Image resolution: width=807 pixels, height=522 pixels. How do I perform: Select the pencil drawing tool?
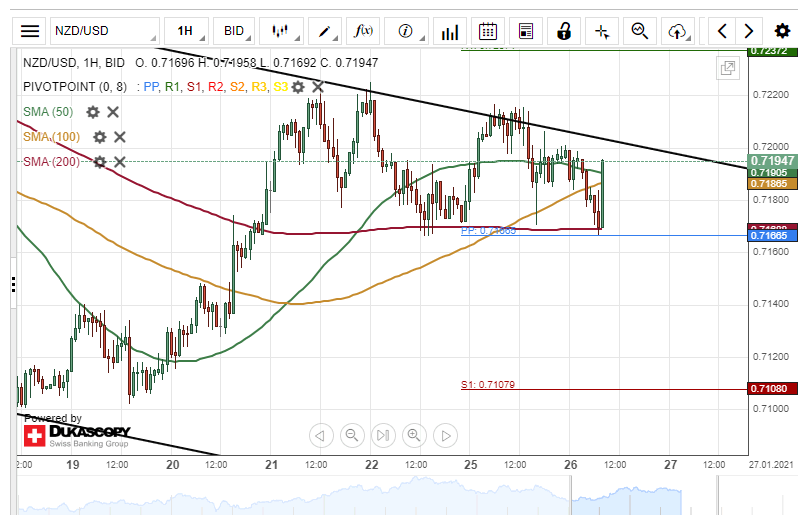[x=325, y=31]
